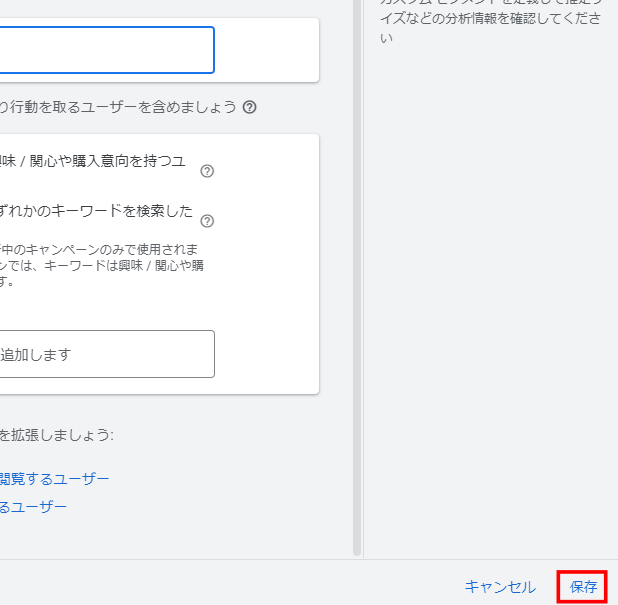The height and width of the screenshot is (605, 618).
Task: Open help tooltip for 興味 / 関心や購入意向 option
Action: coord(207,171)
